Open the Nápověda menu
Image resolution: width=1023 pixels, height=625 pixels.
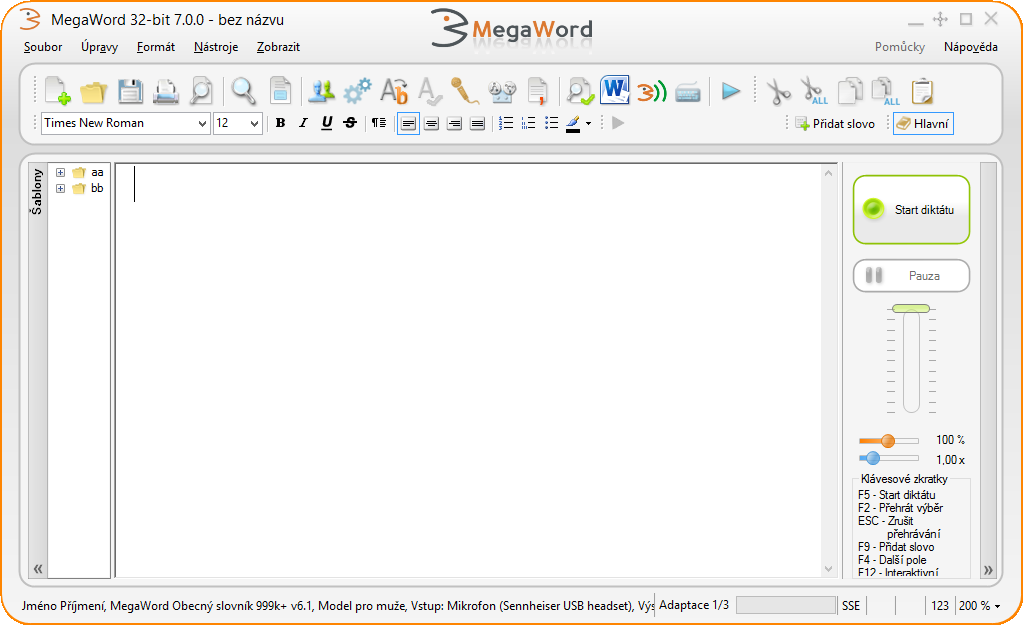click(970, 47)
